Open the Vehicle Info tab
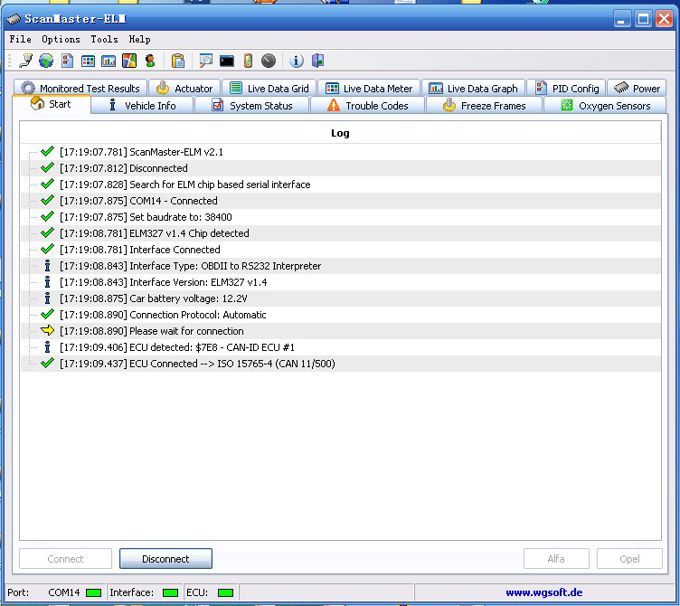Viewport: 680px width, 606px height. pos(142,105)
